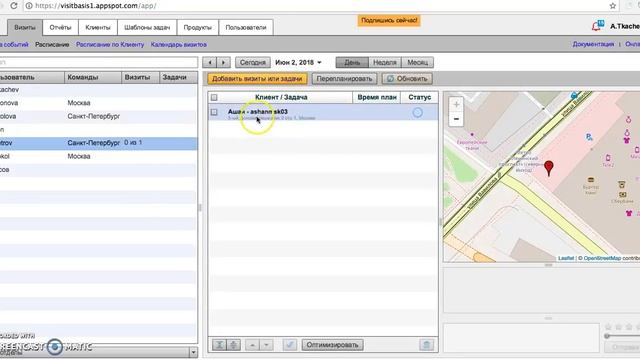Bookmark the page with the star icon
The width and height of the screenshot is (640, 360).
point(613,6)
